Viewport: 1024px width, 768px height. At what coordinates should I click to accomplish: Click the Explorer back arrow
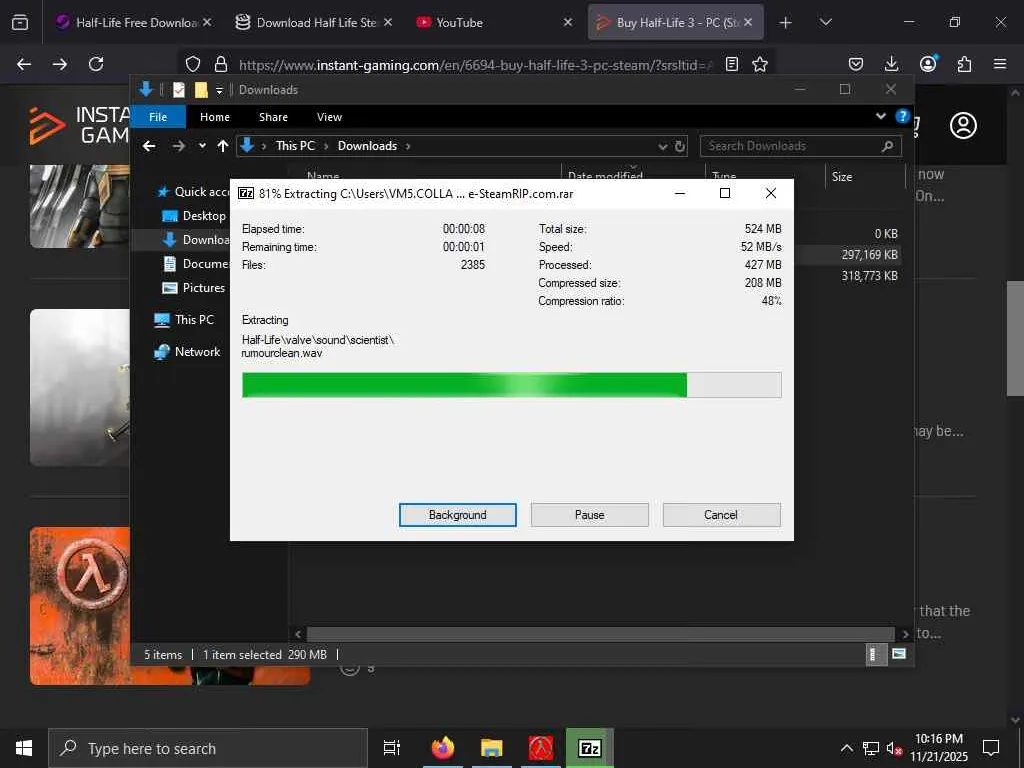pos(149,146)
